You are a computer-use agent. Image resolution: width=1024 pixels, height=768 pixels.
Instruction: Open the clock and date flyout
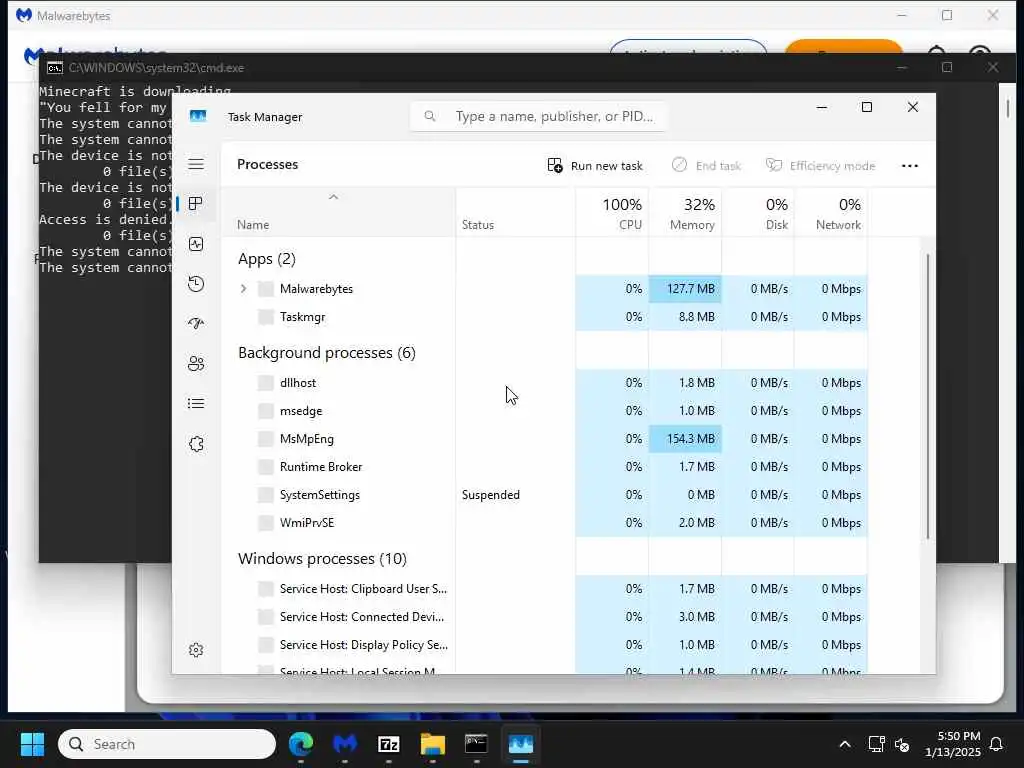coord(953,744)
